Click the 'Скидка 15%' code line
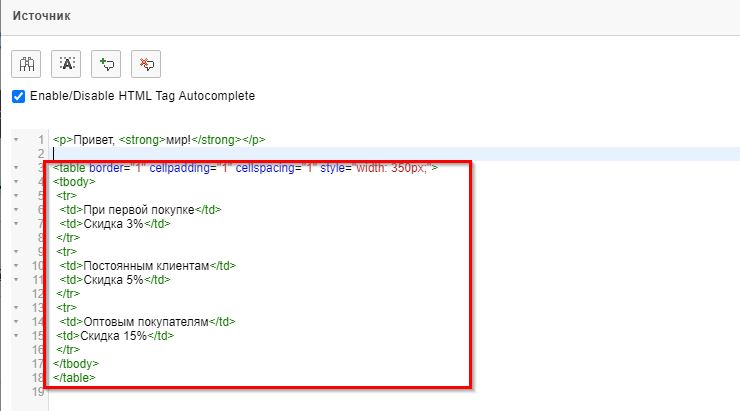Viewport: 740px width, 411px height. click(x=115, y=336)
